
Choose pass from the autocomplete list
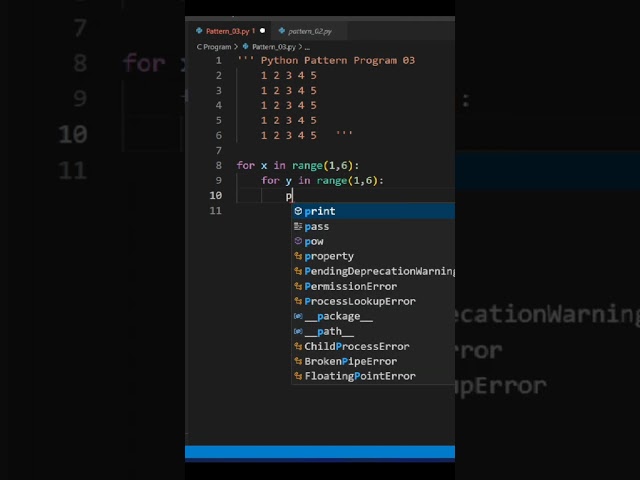(x=373, y=226)
